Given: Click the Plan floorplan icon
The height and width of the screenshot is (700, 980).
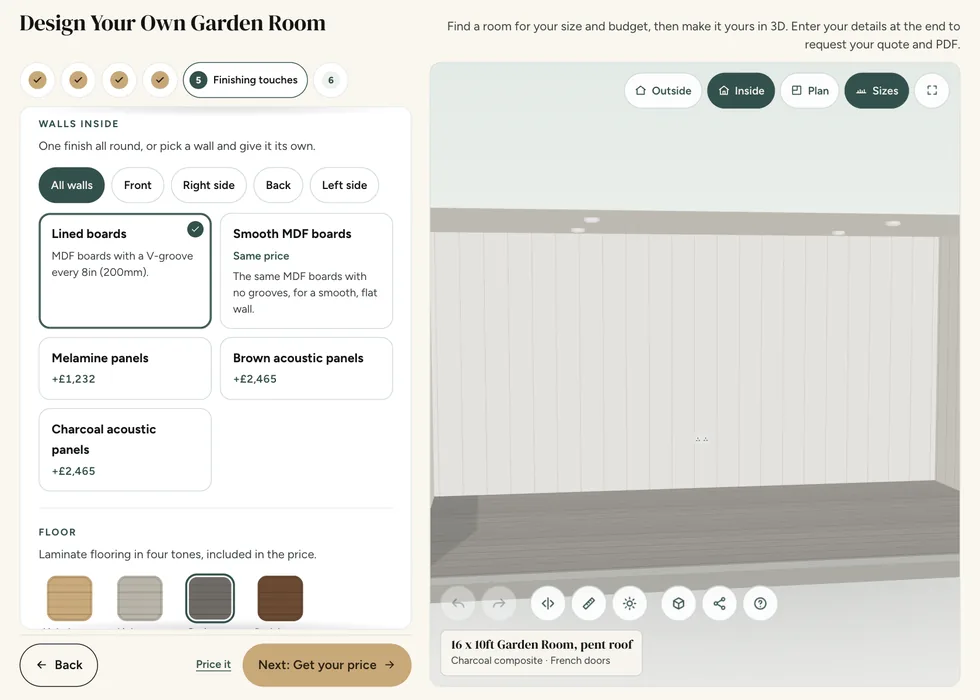Looking at the screenshot, I should [x=796, y=91].
